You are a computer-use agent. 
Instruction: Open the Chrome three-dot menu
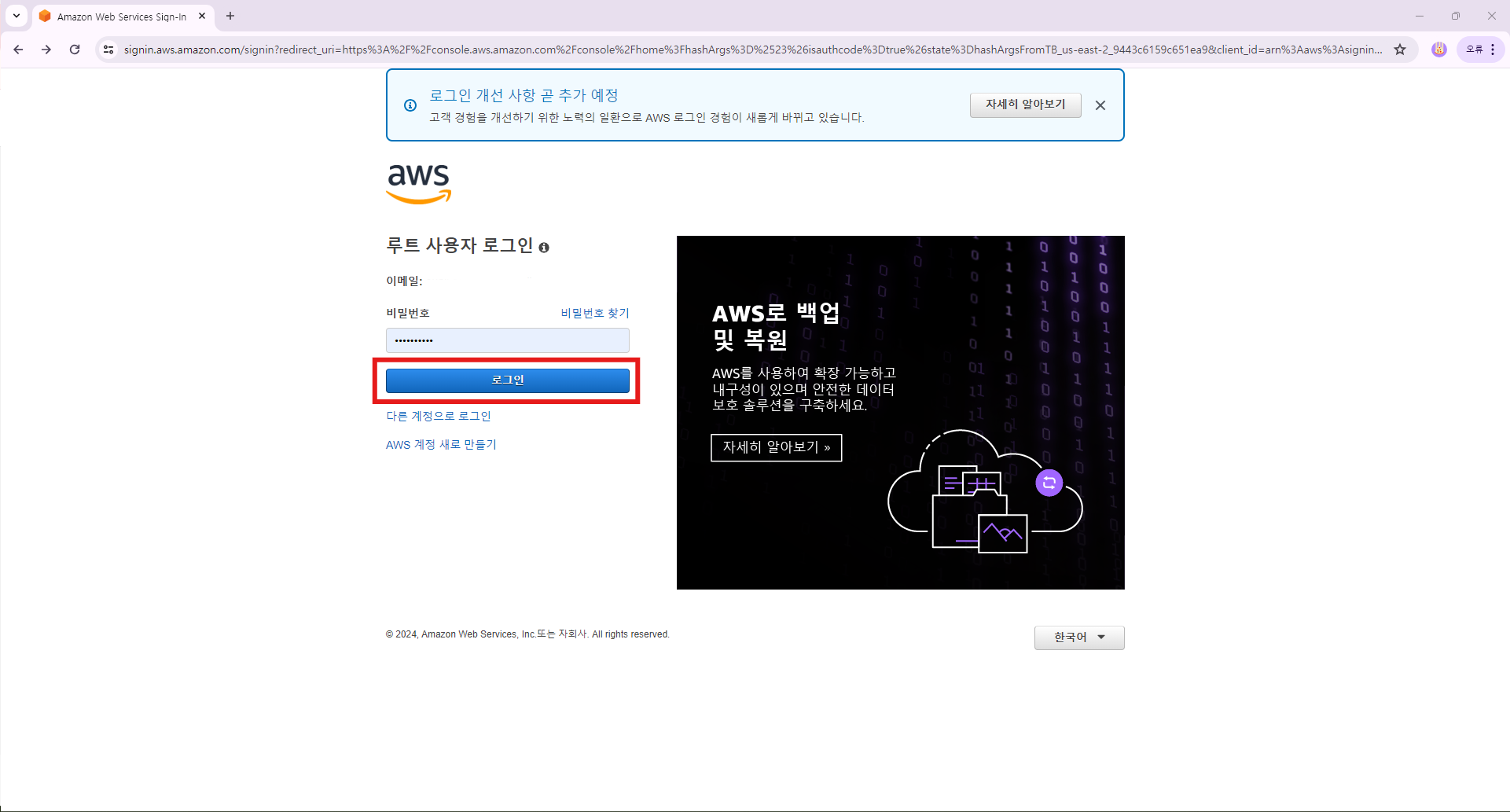[1493, 50]
